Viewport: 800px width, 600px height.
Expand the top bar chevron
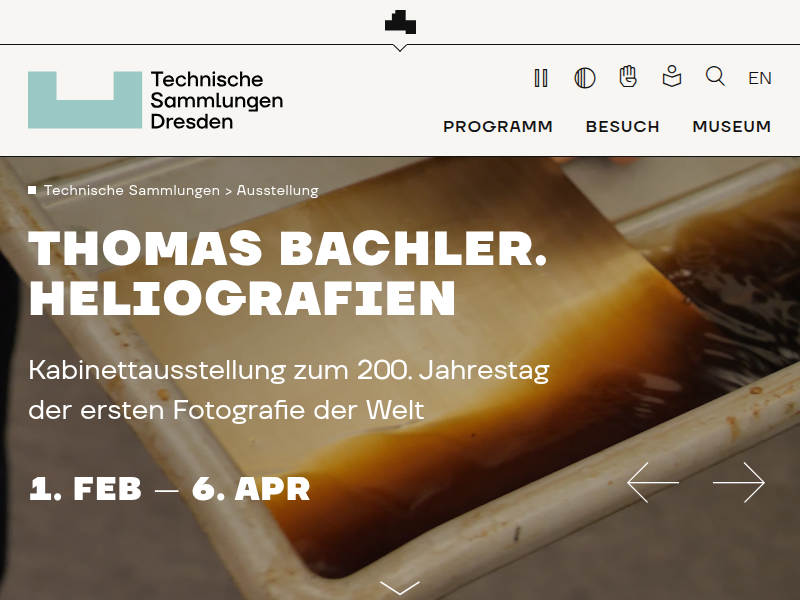click(400, 48)
